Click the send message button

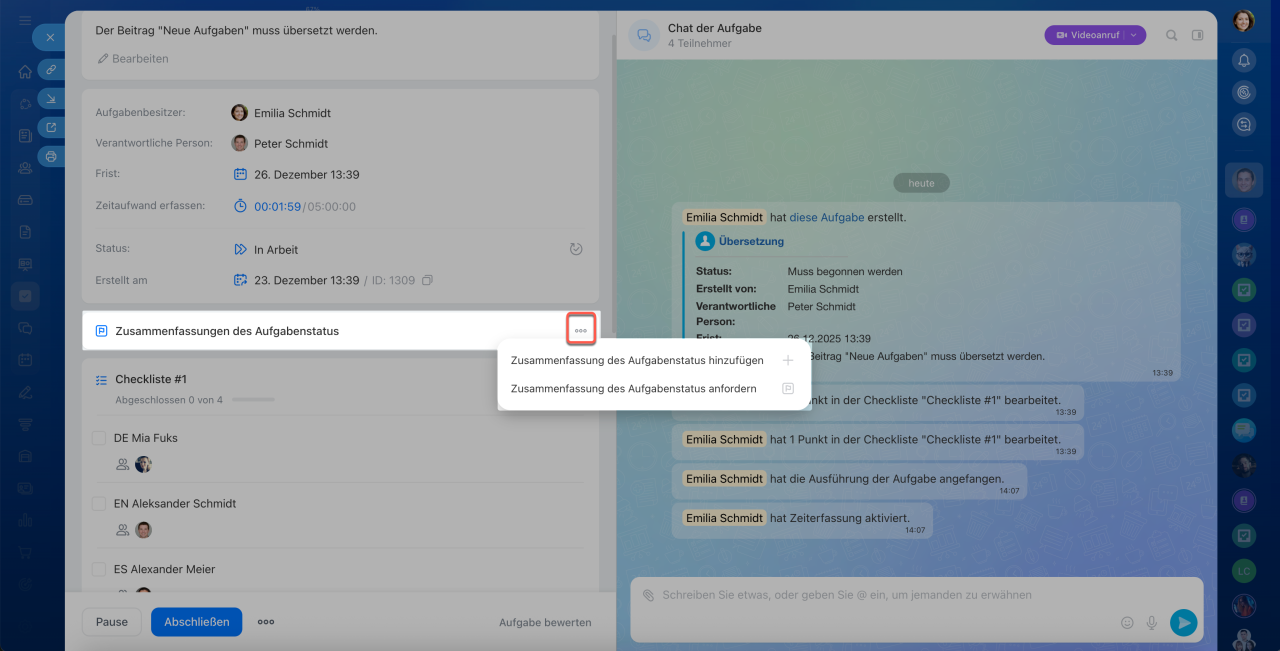tap(1183, 623)
